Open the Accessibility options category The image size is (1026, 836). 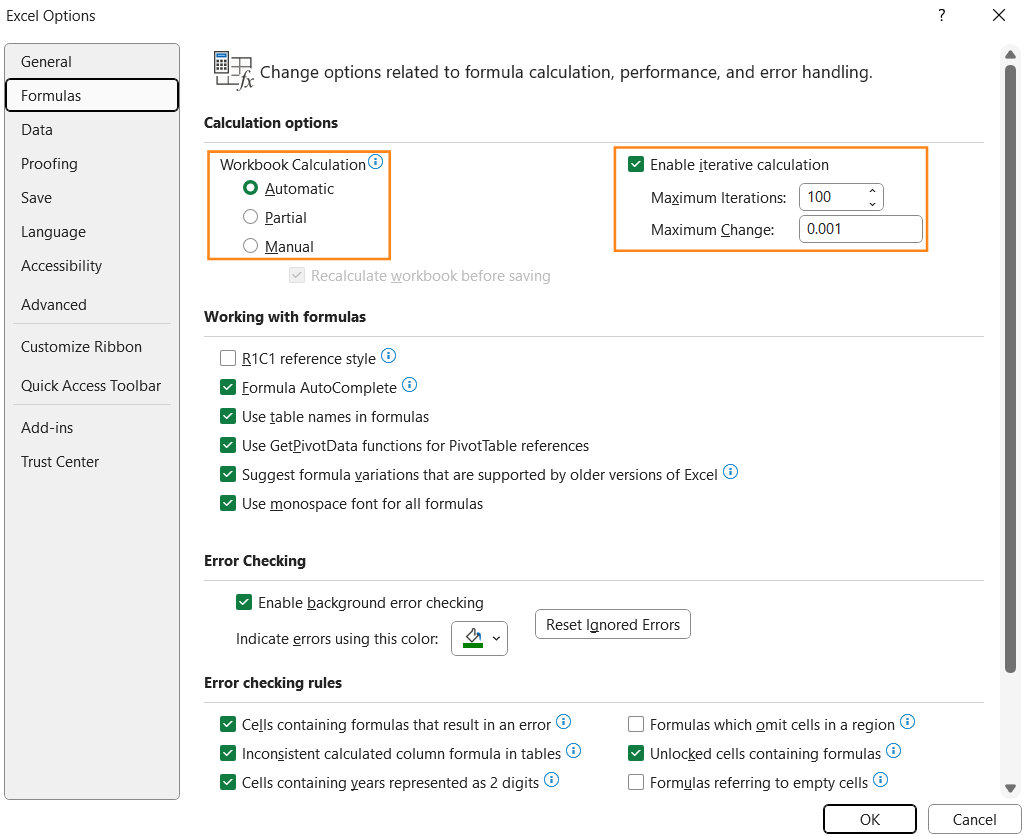point(92,266)
